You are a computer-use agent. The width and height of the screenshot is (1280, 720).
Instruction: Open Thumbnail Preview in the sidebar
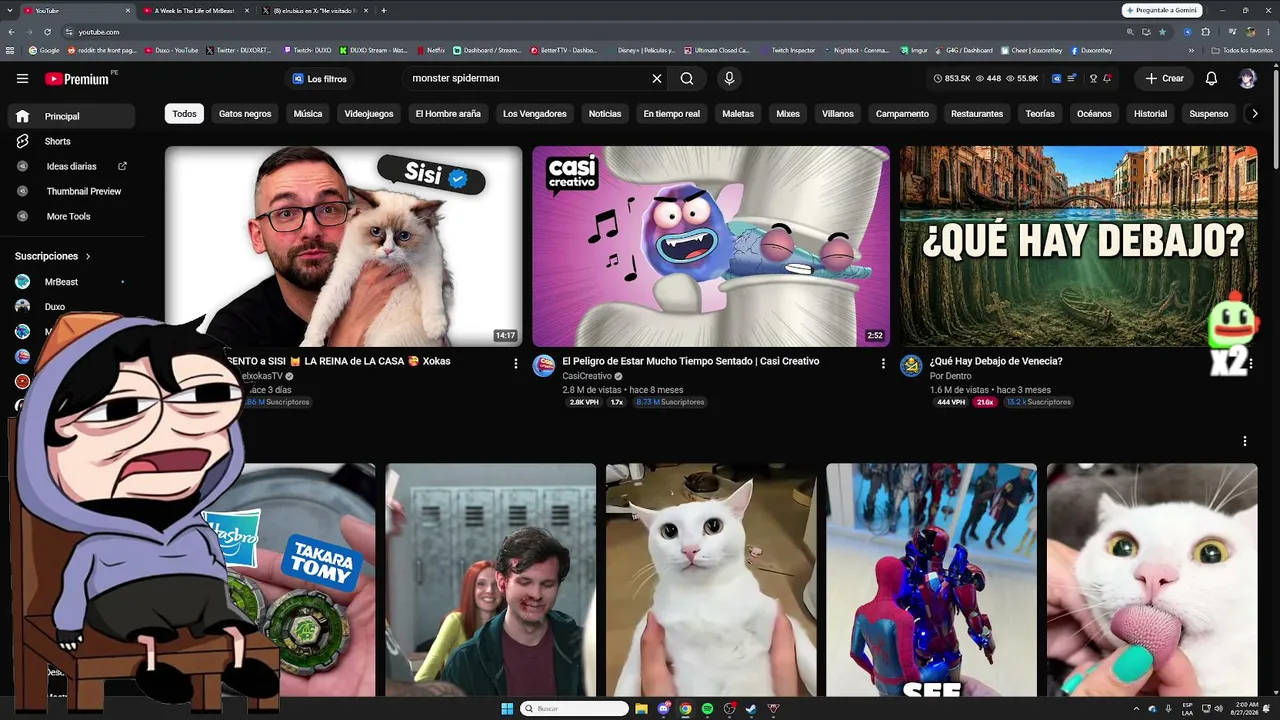tap(72, 191)
